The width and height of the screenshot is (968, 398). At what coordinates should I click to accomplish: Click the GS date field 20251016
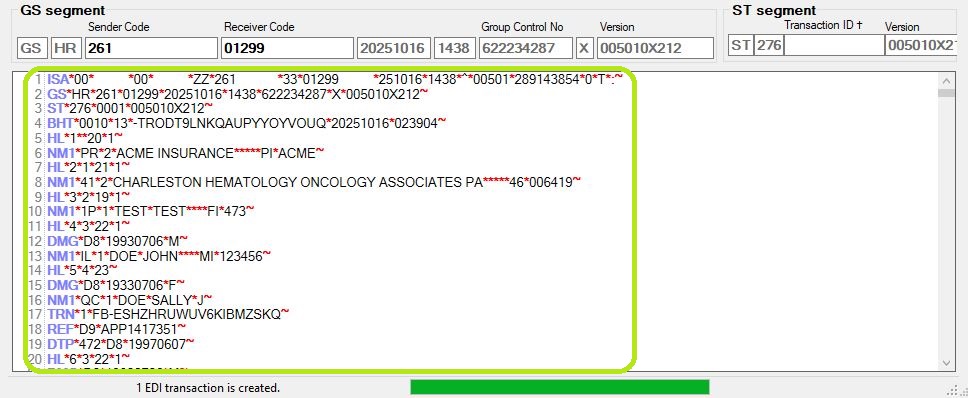click(x=394, y=48)
